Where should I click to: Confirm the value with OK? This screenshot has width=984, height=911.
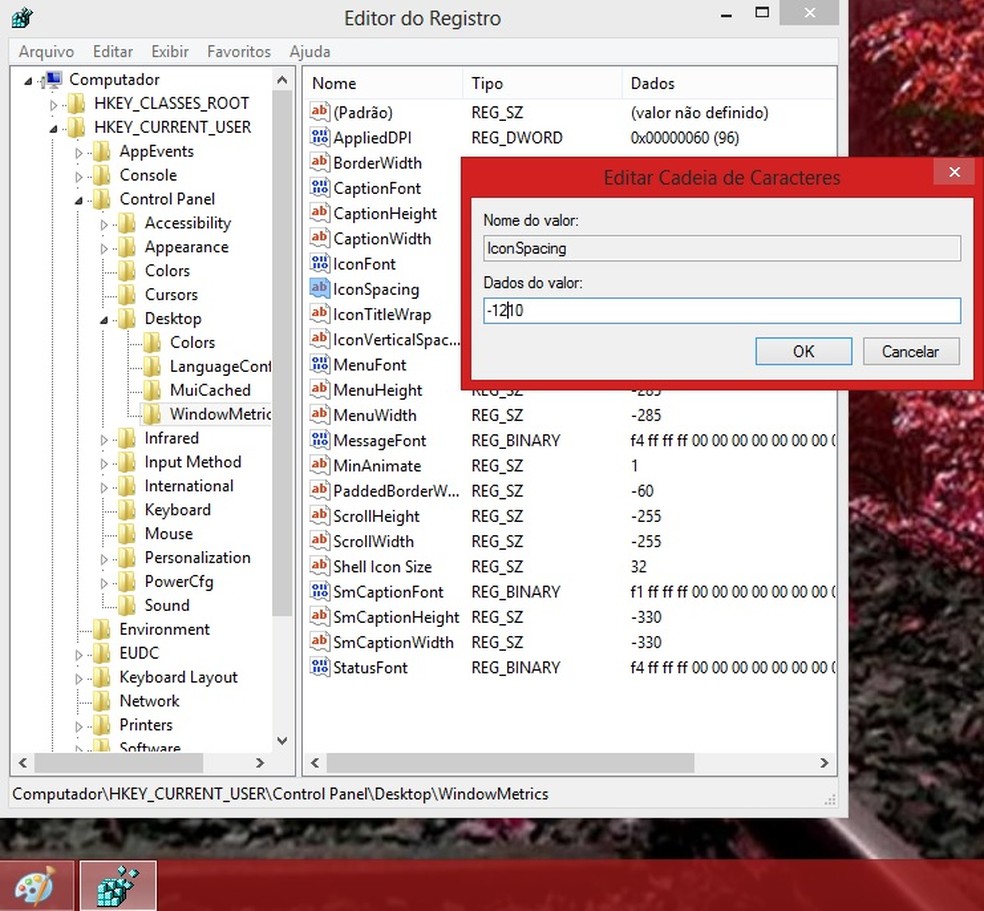(x=803, y=351)
